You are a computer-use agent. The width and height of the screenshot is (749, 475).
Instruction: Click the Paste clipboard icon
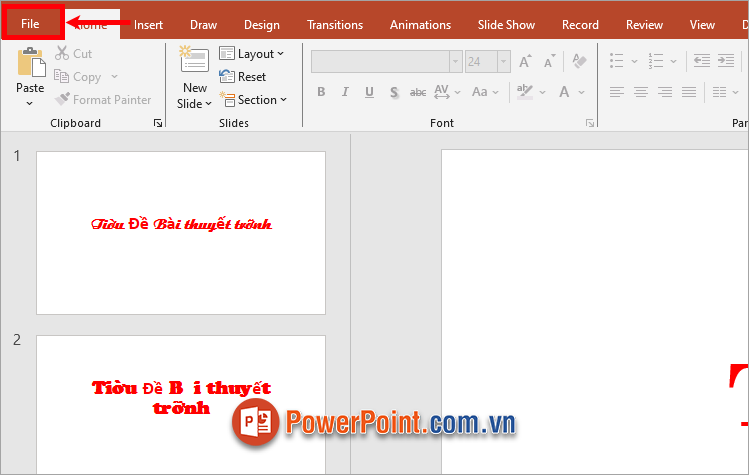pyautogui.click(x=32, y=62)
